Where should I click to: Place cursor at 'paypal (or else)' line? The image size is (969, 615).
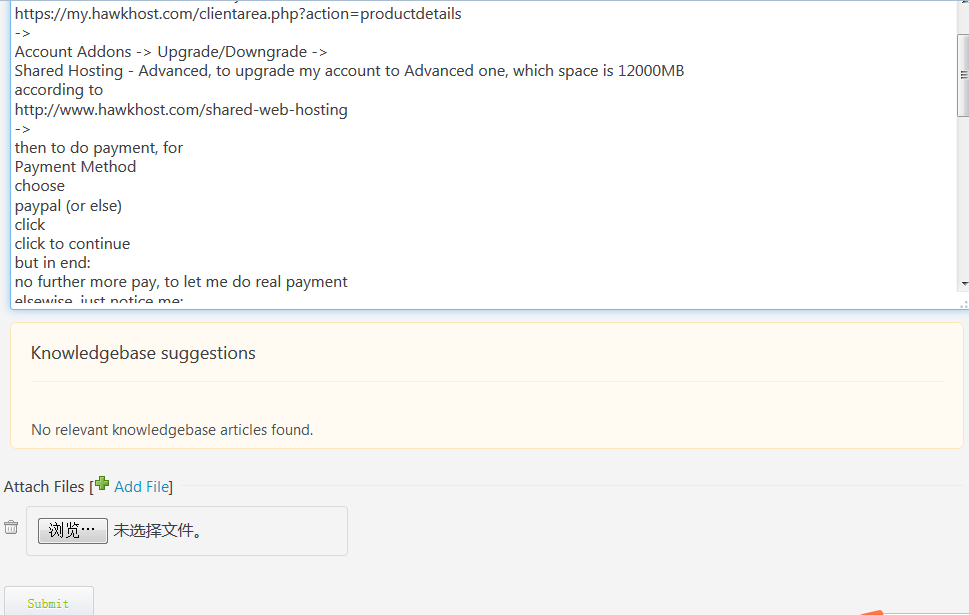[x=68, y=206]
